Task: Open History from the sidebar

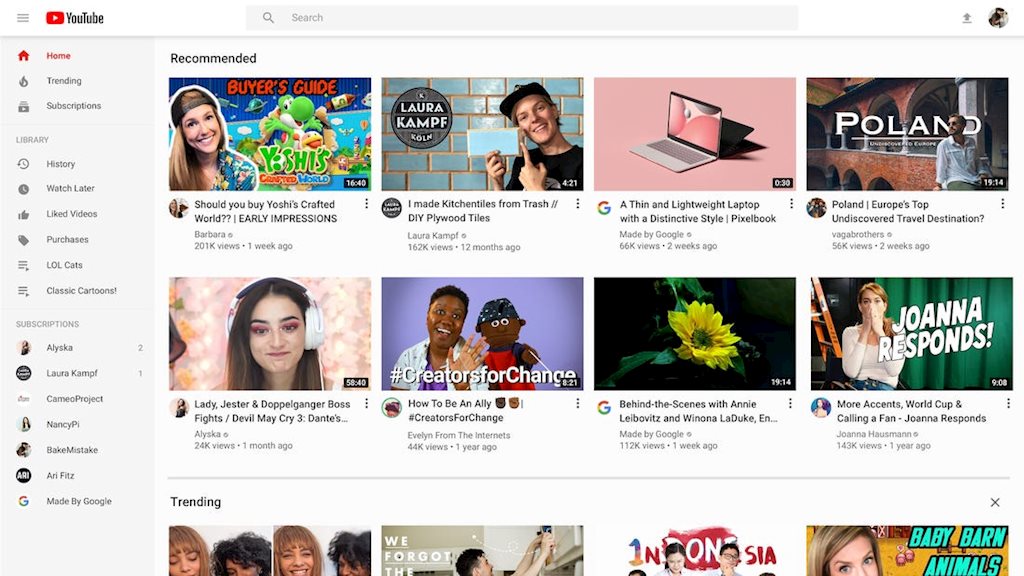Action: pyautogui.click(x=60, y=164)
